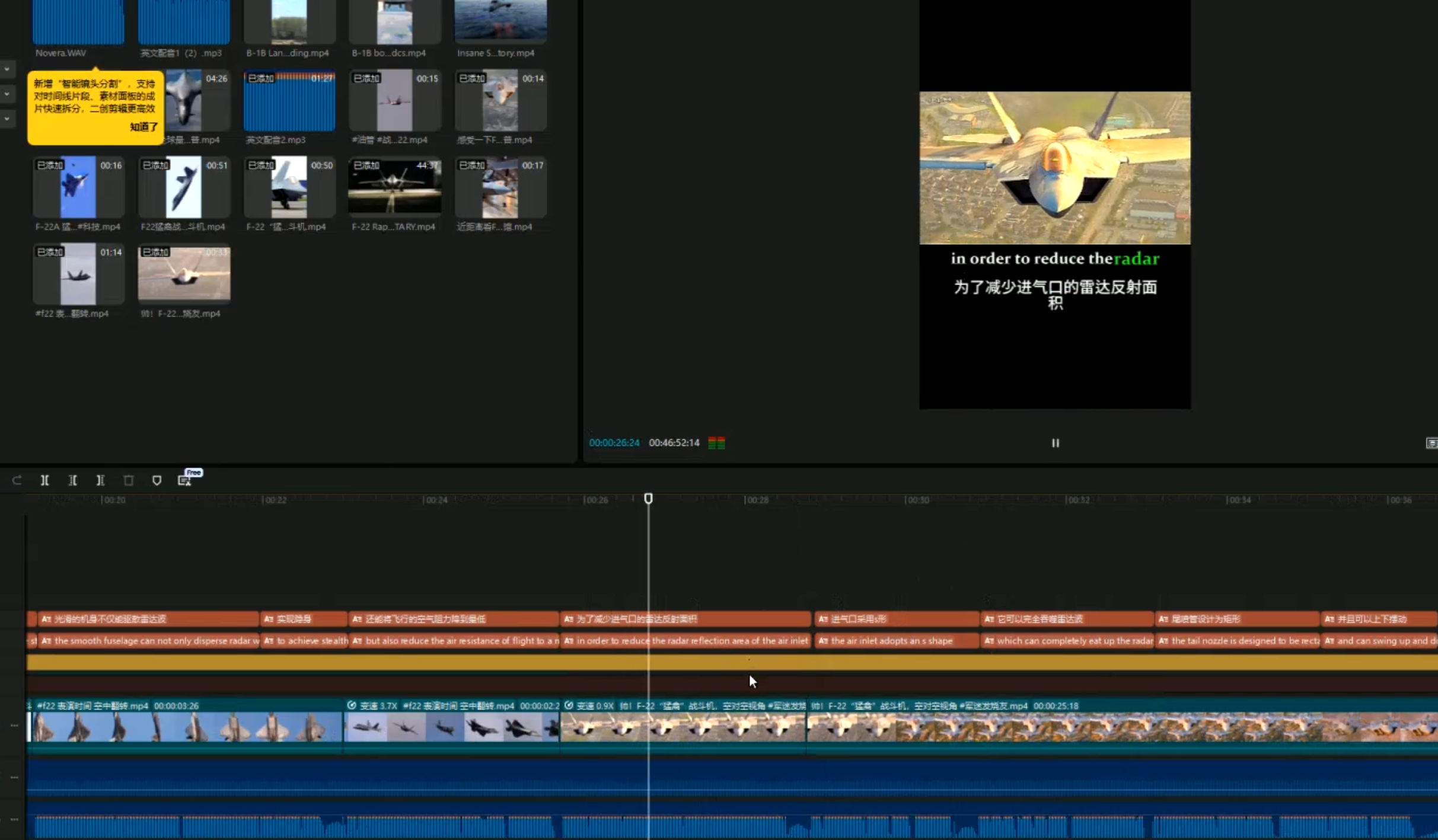The width and height of the screenshot is (1438, 840).
Task: Select the F-22 Rap...TARY.mp4 media thumbnail
Action: click(x=394, y=187)
